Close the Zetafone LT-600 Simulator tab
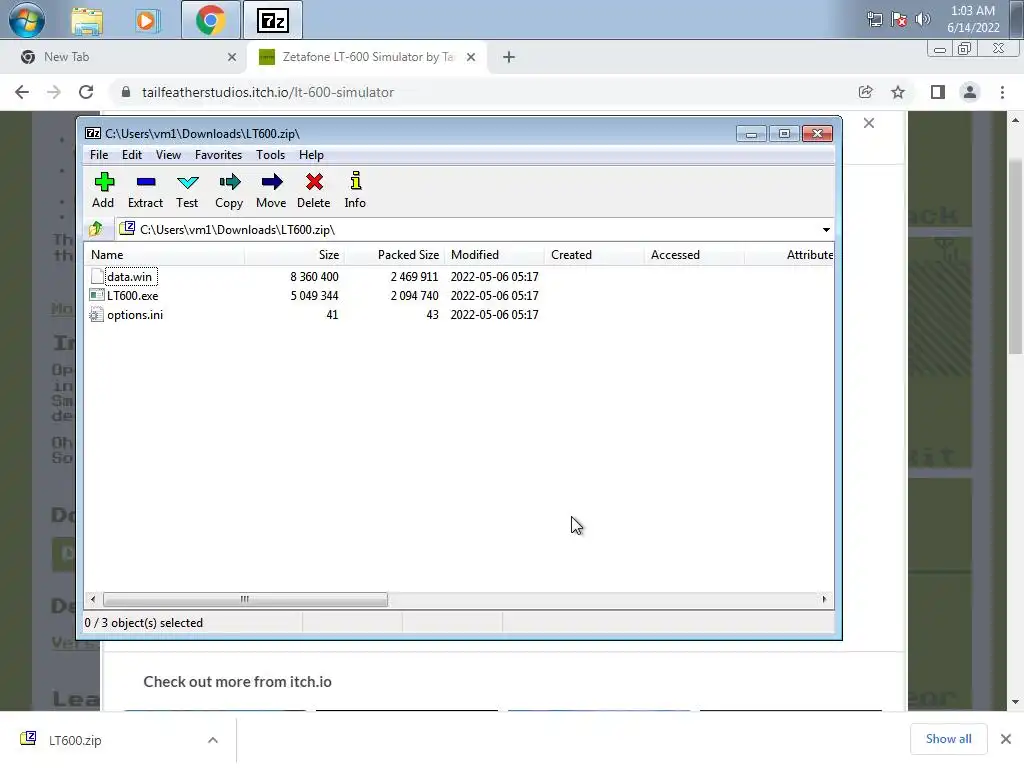The width and height of the screenshot is (1024, 768). (x=471, y=57)
